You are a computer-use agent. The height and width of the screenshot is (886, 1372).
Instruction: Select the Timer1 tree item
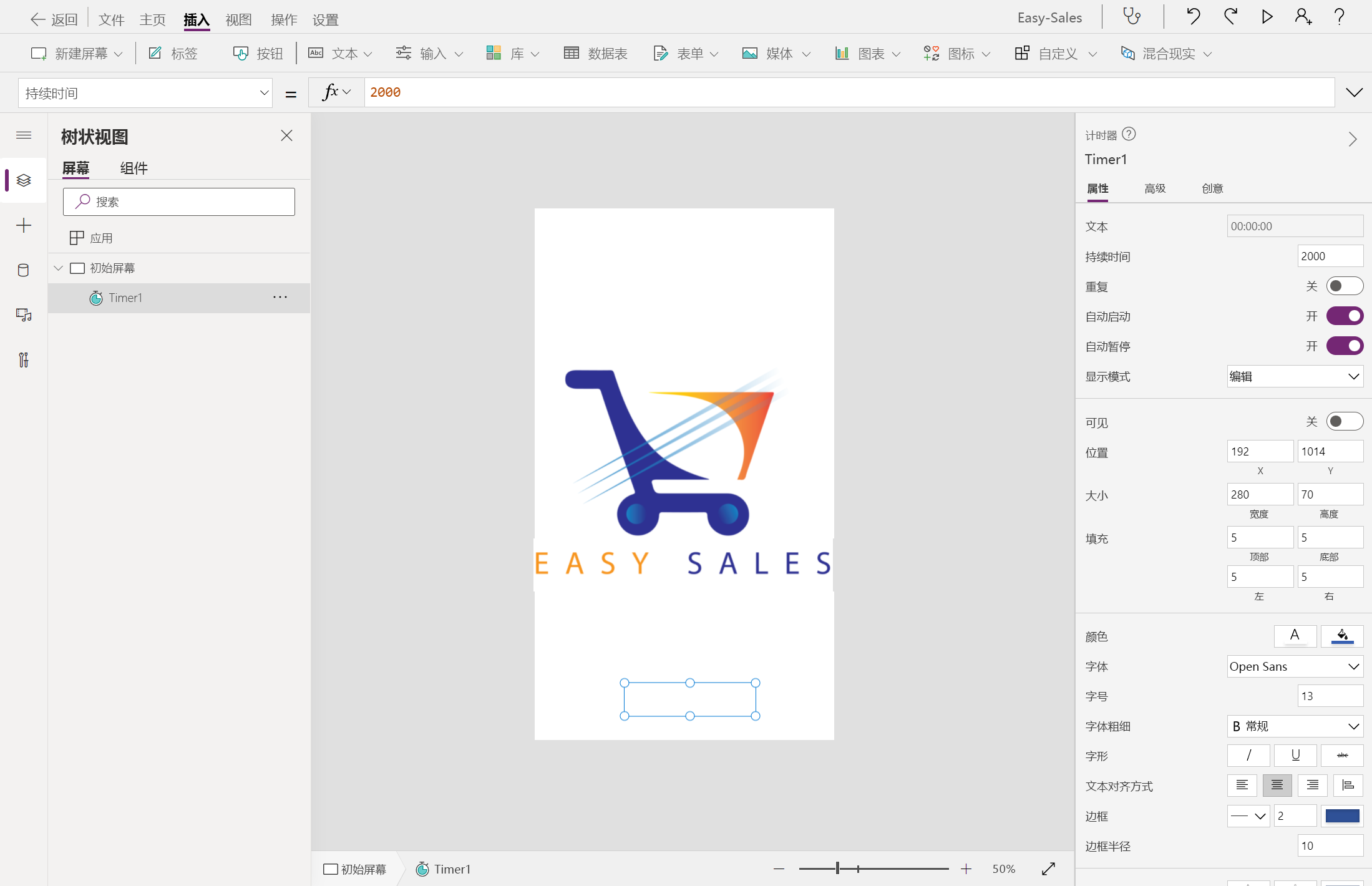pos(179,298)
